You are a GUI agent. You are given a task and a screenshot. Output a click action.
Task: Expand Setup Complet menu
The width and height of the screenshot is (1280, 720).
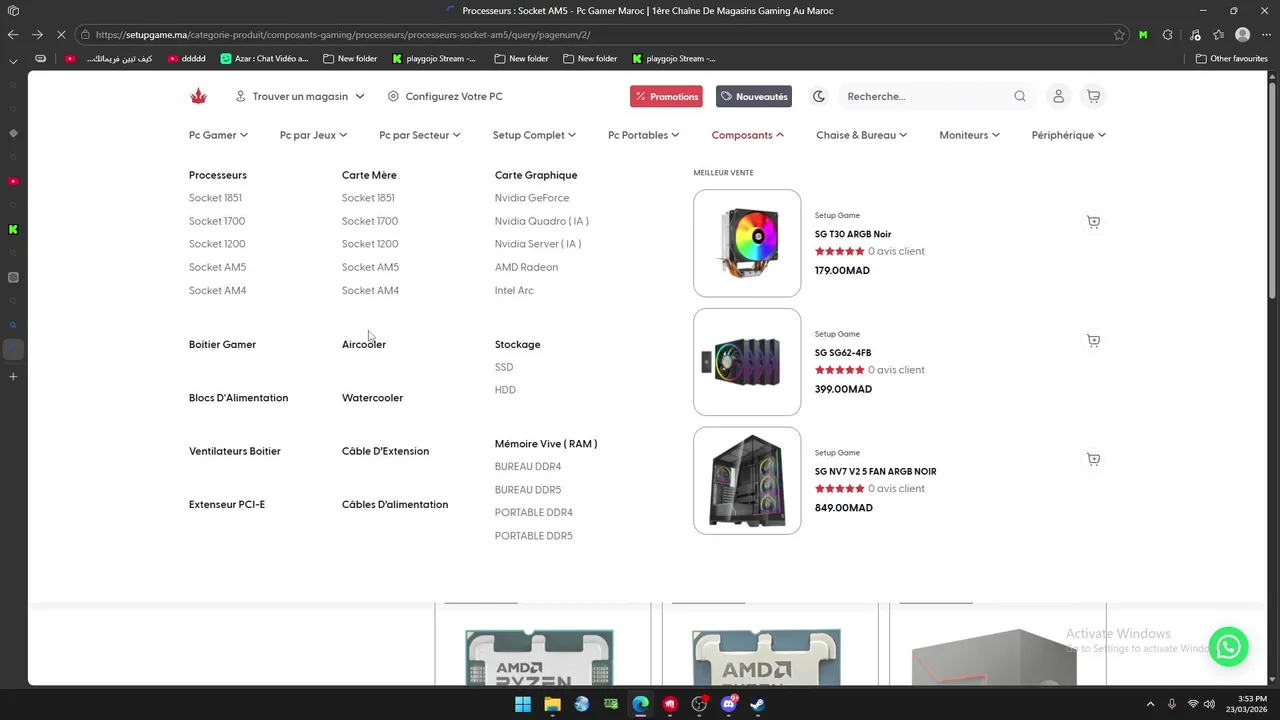click(x=534, y=135)
